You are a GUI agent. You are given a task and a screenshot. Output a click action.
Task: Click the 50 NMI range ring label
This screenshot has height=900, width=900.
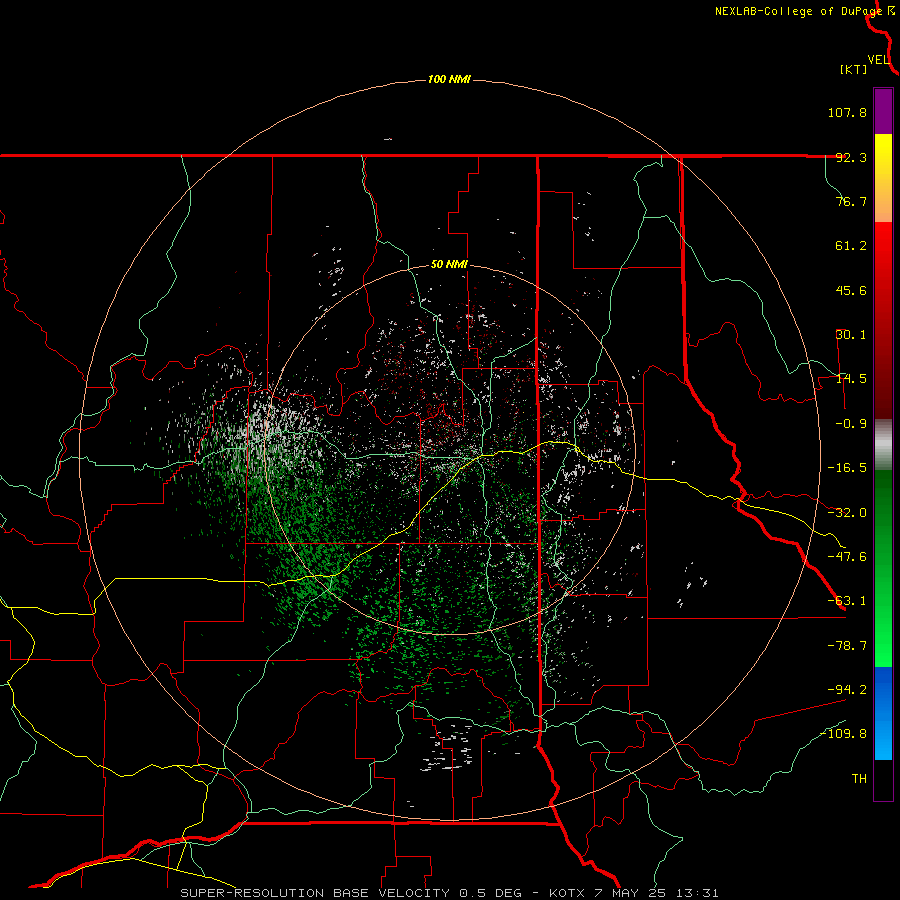point(449,265)
